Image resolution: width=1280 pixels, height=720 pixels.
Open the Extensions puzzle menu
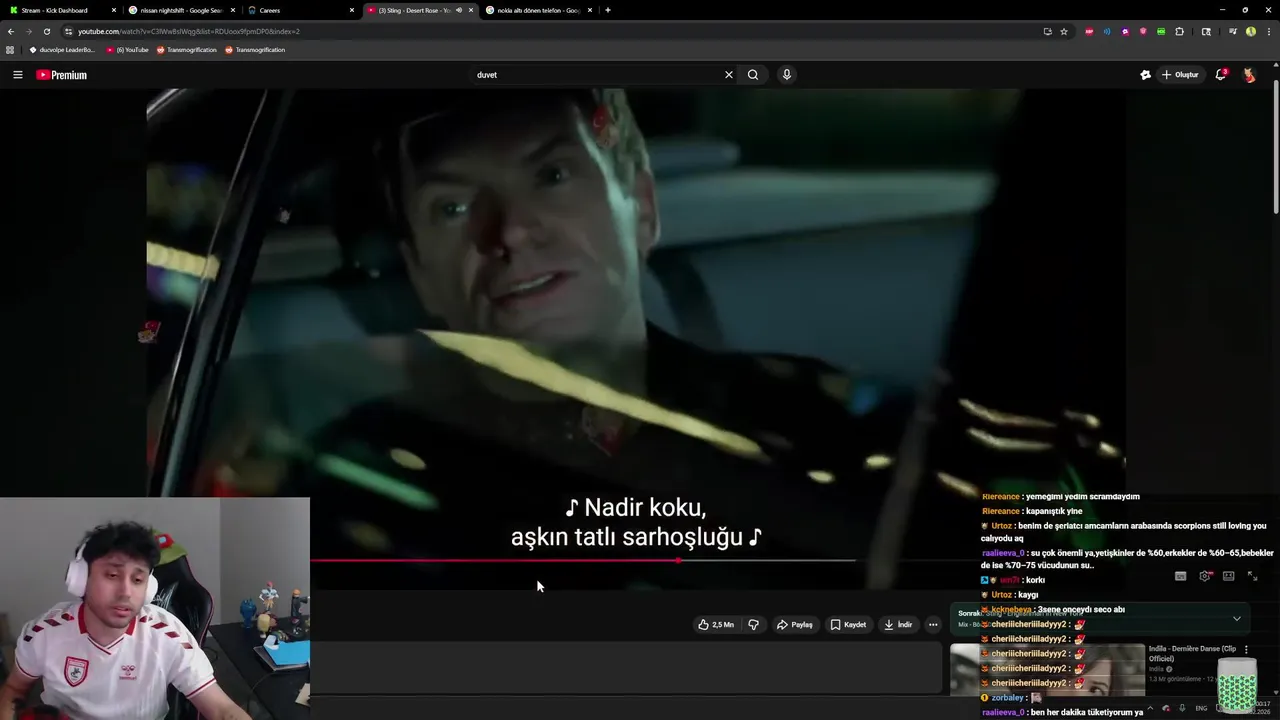point(1179,31)
